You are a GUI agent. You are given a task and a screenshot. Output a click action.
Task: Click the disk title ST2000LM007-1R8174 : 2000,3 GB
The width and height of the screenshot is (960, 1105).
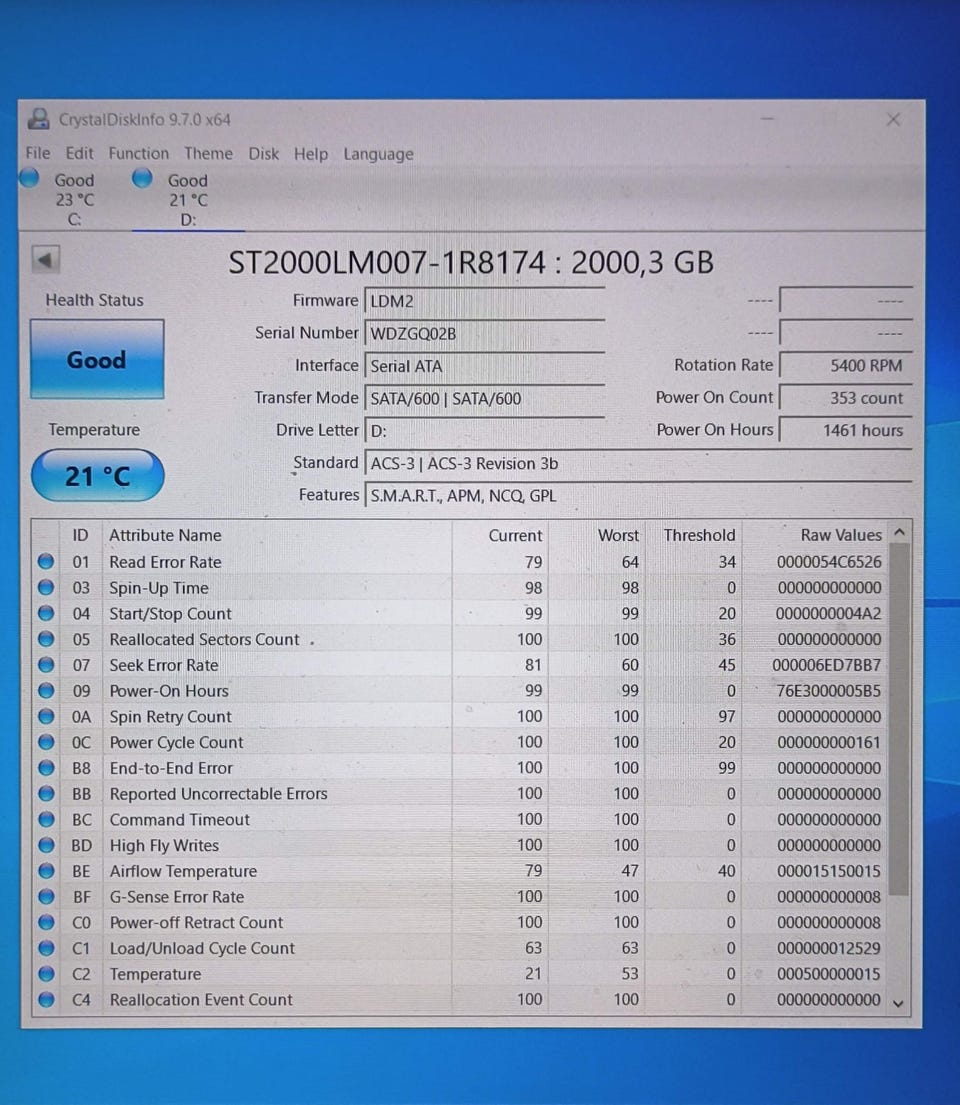(471, 262)
